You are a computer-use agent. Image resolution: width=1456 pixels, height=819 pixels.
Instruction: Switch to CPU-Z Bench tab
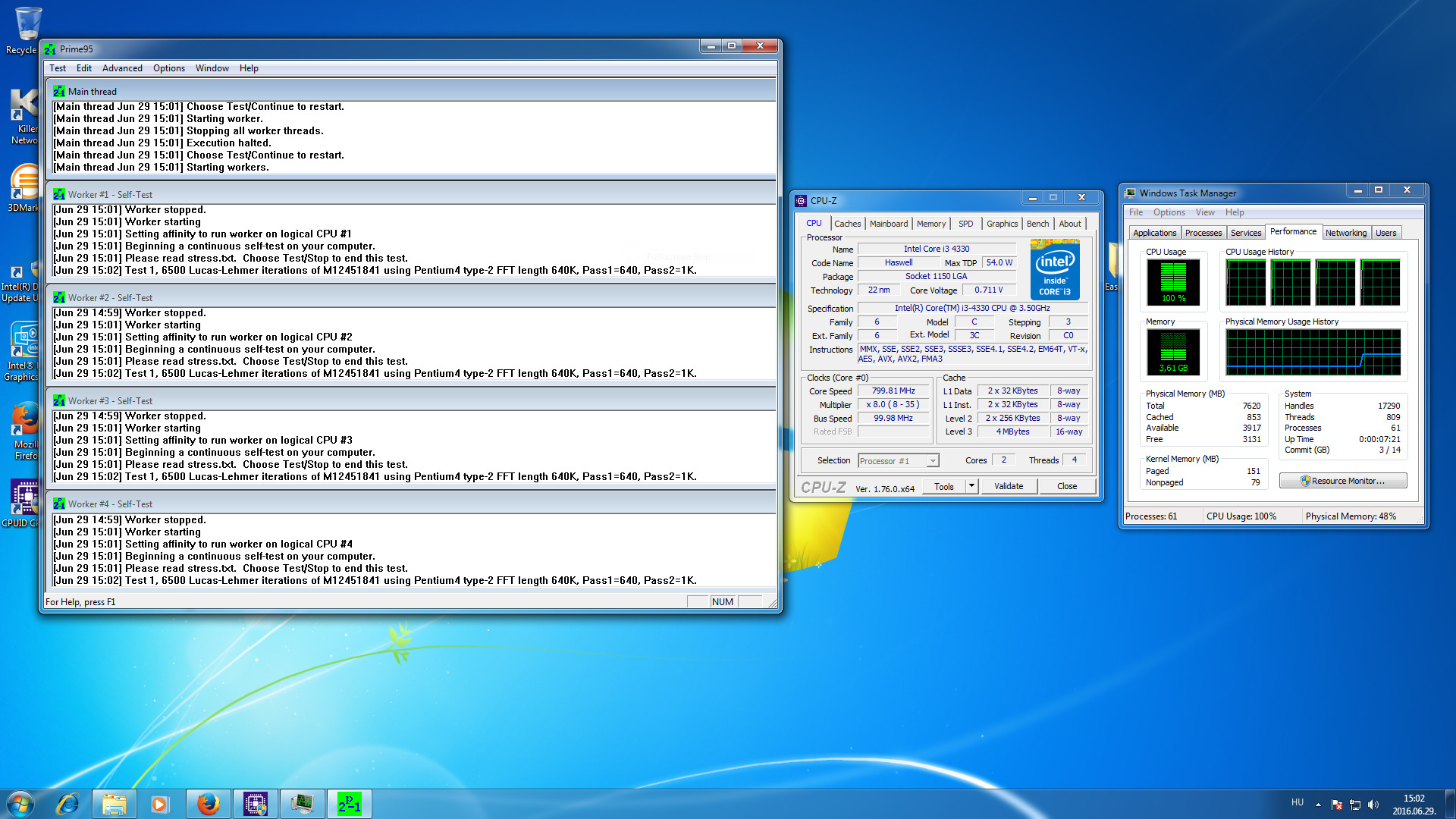point(1037,224)
